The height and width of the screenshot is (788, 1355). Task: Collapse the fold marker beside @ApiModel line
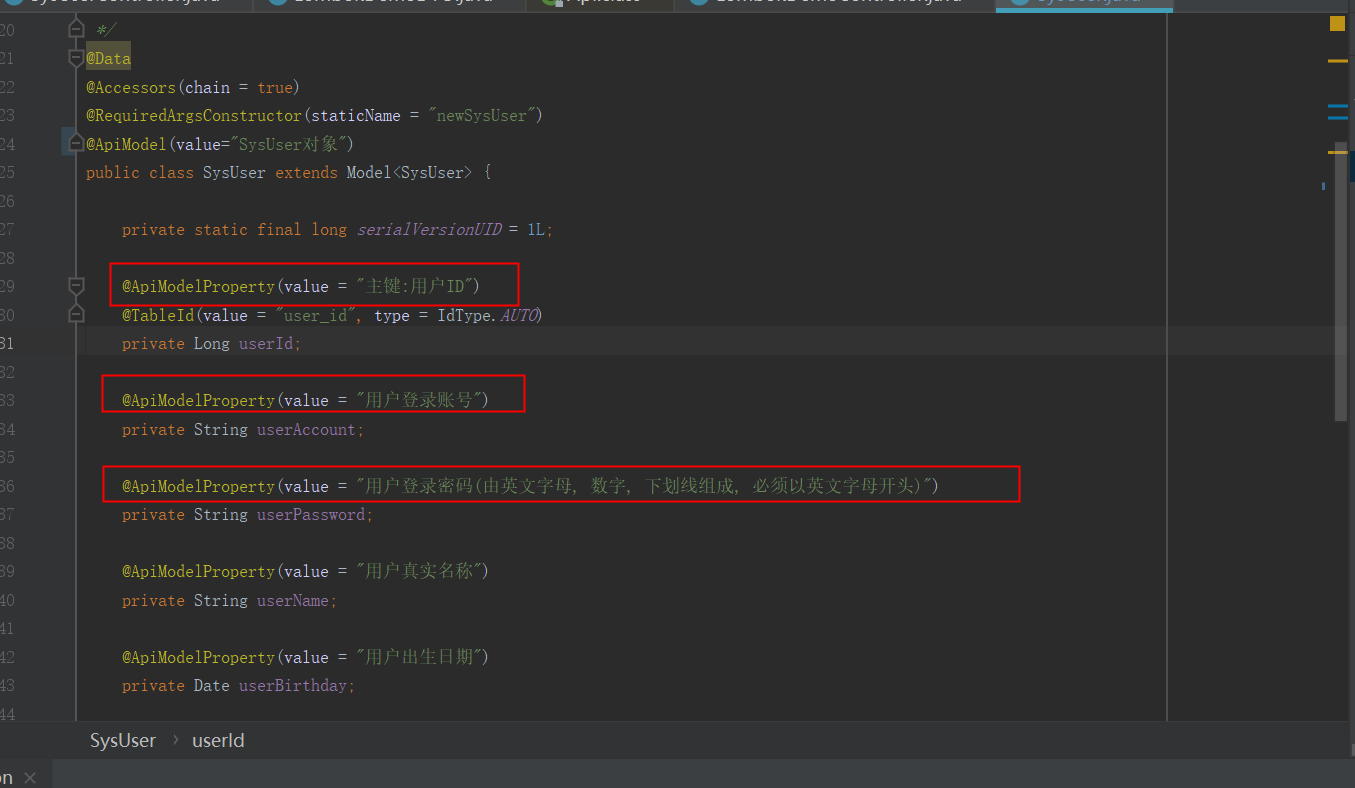pos(76,144)
